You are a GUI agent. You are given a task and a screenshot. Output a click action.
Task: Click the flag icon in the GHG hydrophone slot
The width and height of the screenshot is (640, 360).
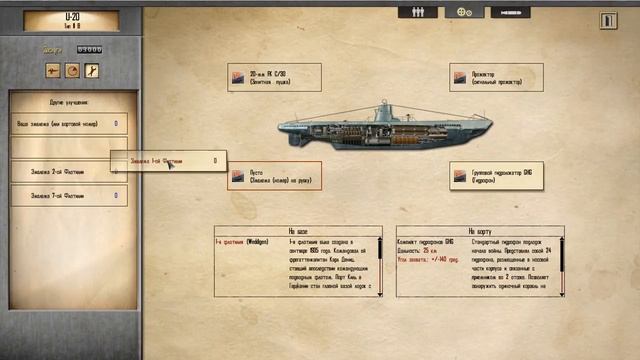pyautogui.click(x=460, y=176)
